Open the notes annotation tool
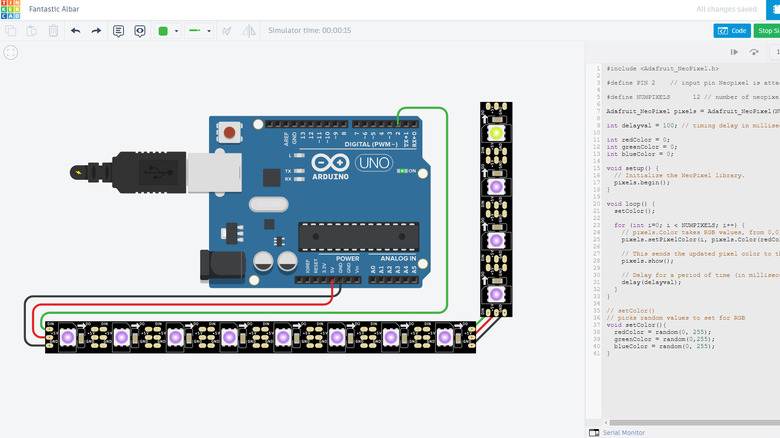This screenshot has width=780, height=438. (119, 31)
